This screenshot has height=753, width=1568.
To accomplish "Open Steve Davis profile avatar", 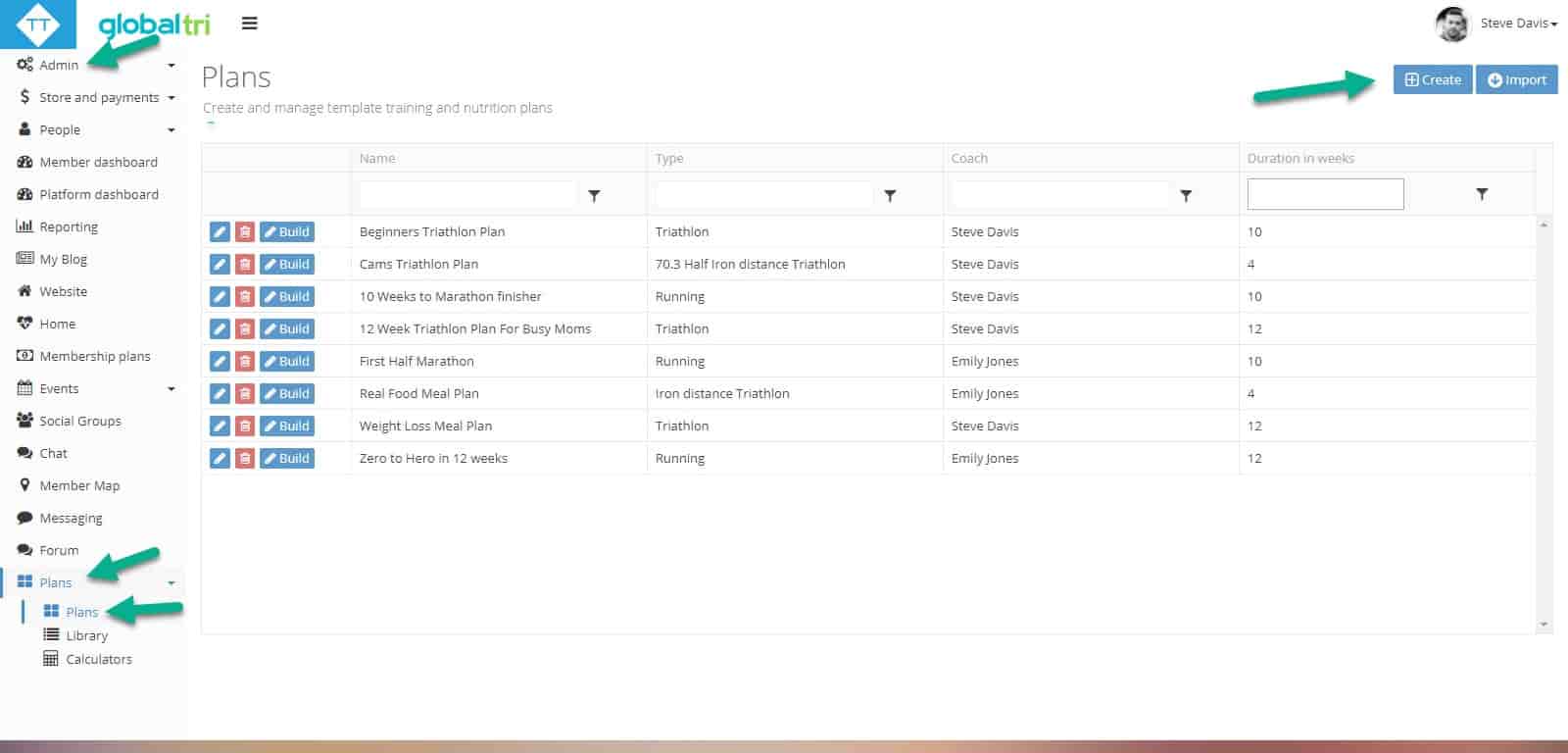I will [1452, 24].
